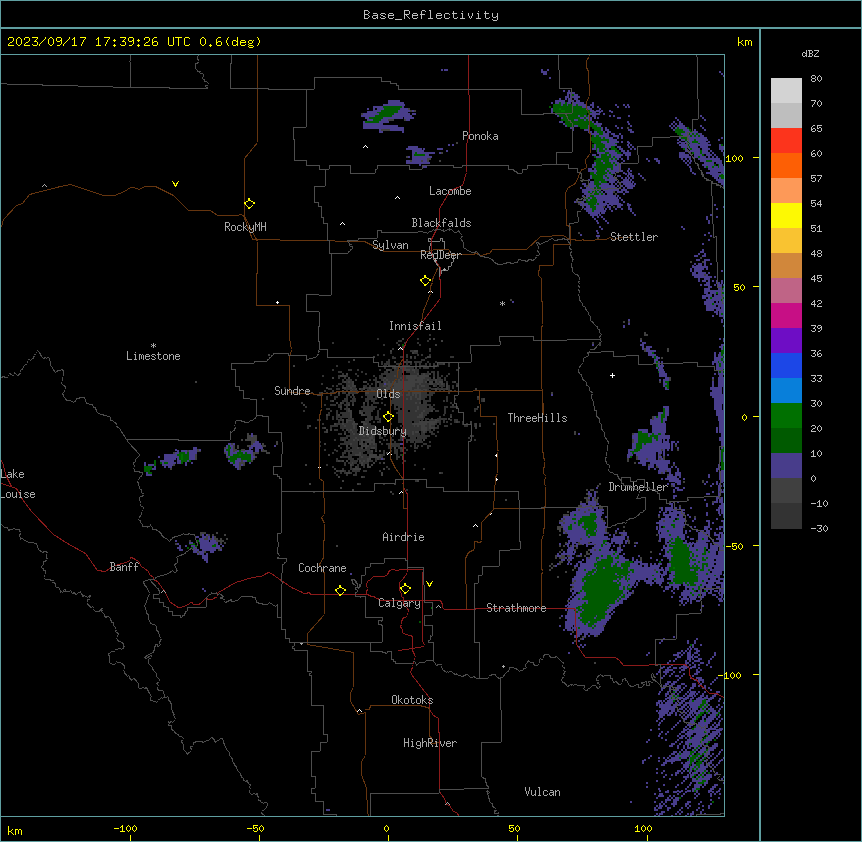862x842 pixels.
Task: Click the light gray 70-80 dBZ legend swatch
Action: (786, 91)
